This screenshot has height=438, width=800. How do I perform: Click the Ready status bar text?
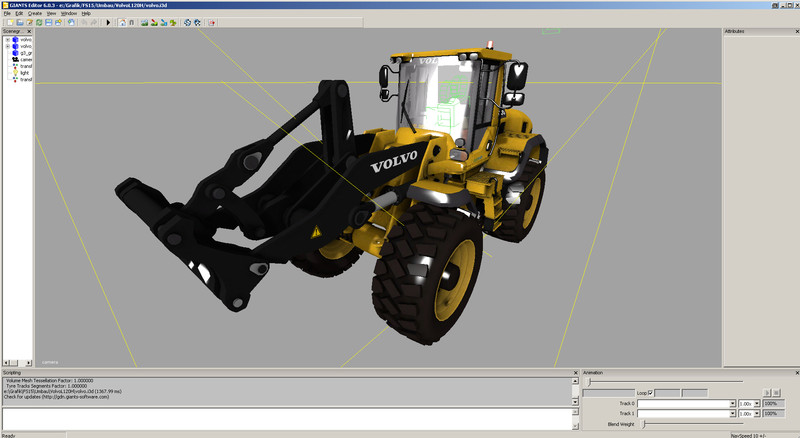9,435
